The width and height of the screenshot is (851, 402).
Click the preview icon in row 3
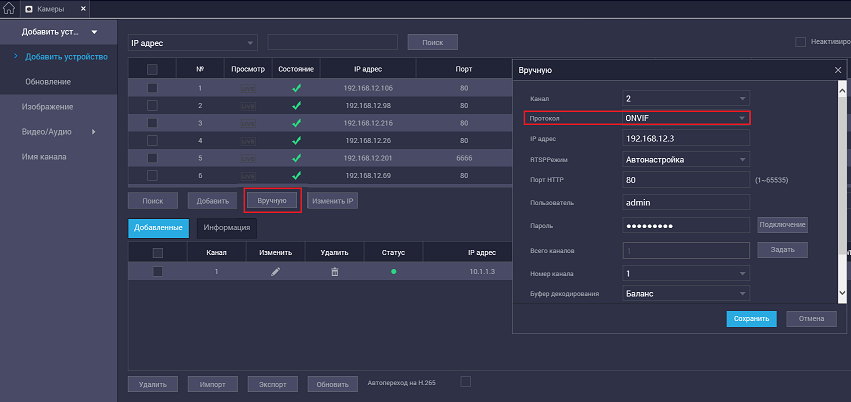point(248,123)
